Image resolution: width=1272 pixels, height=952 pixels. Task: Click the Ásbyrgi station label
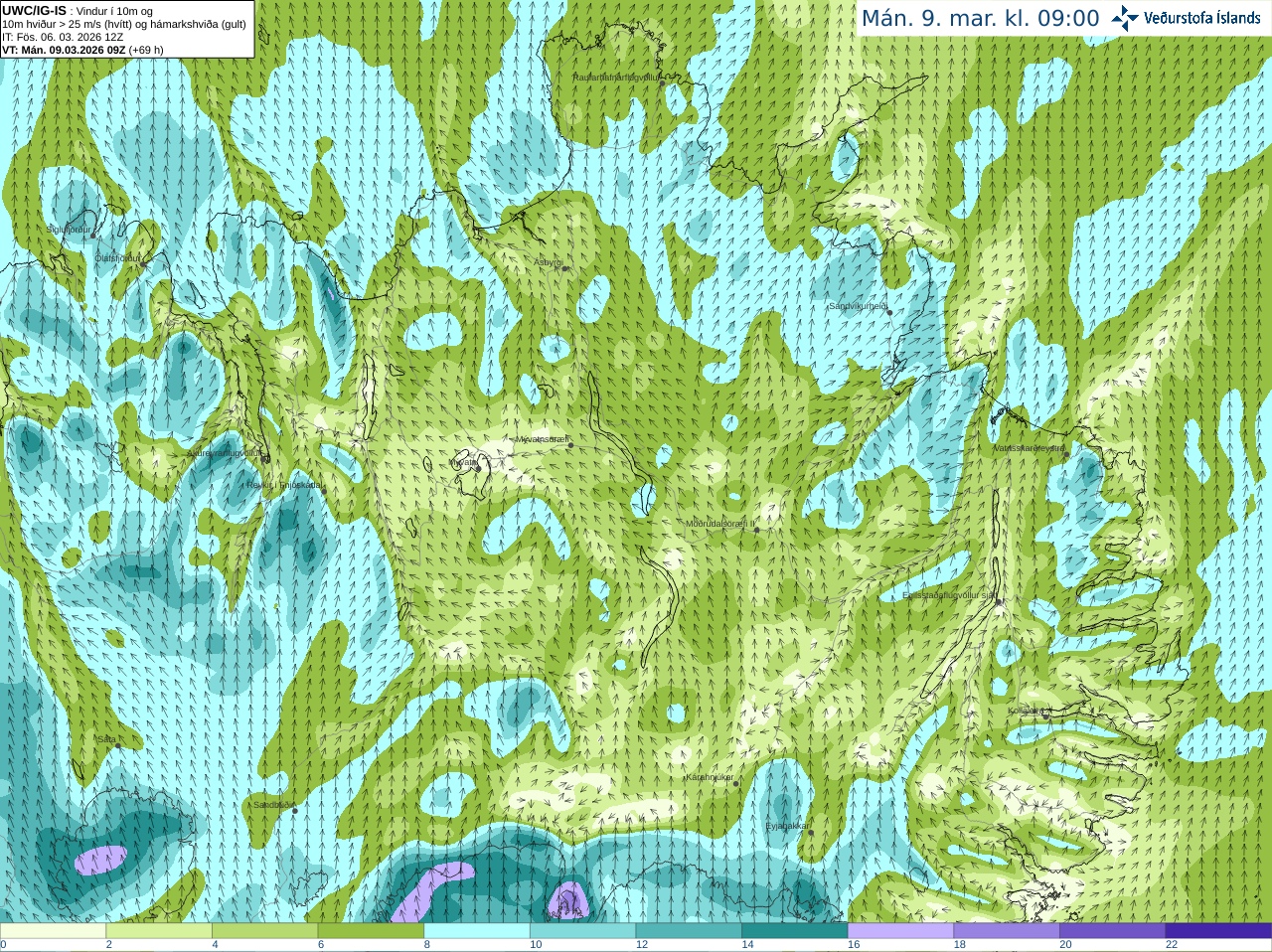pyautogui.click(x=548, y=262)
